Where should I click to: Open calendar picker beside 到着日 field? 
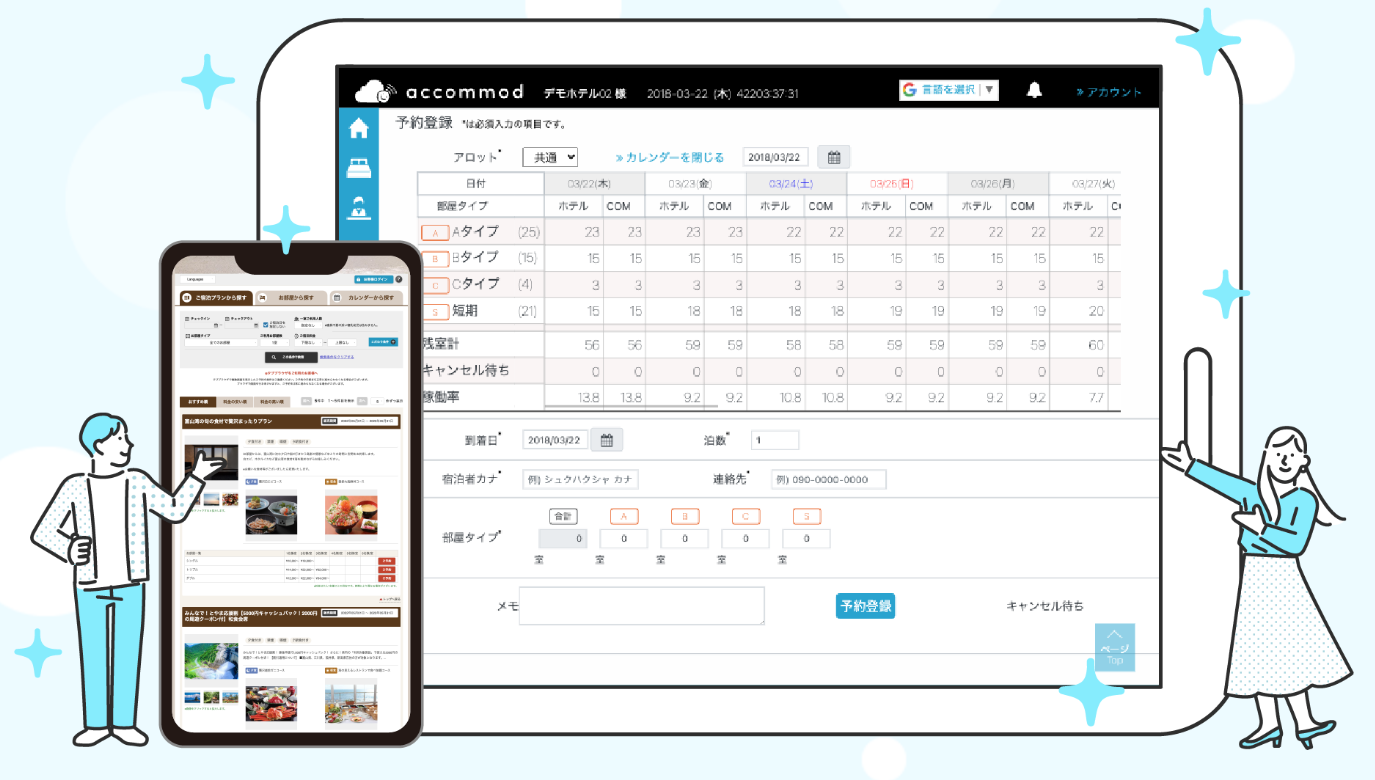pyautogui.click(x=607, y=440)
